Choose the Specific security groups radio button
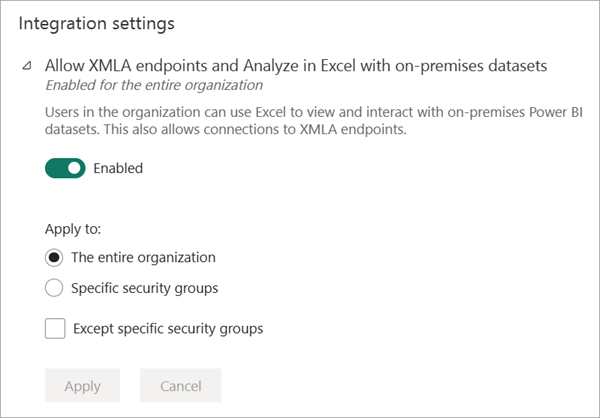This screenshot has height=418, width=600. 54,289
